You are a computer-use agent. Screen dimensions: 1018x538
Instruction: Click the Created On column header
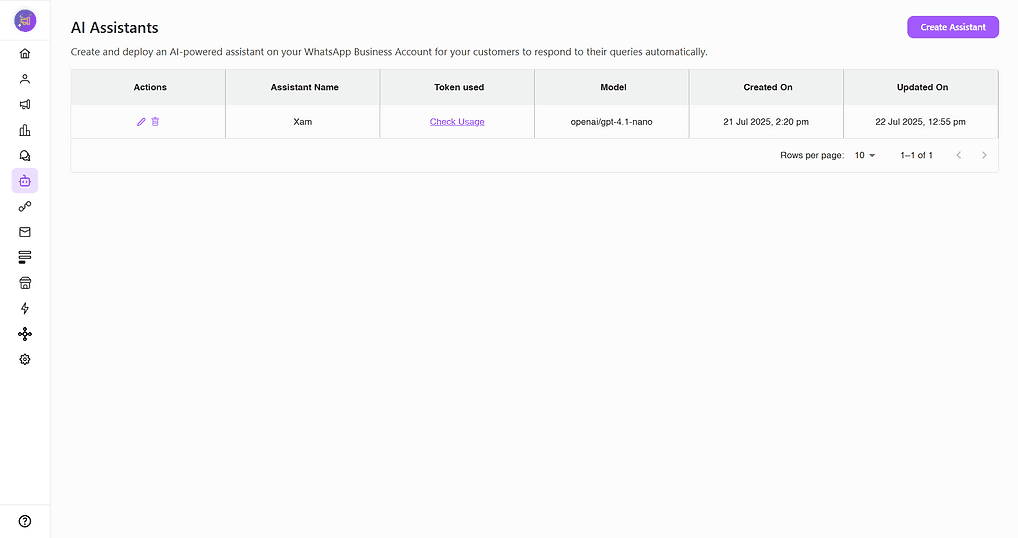(768, 87)
